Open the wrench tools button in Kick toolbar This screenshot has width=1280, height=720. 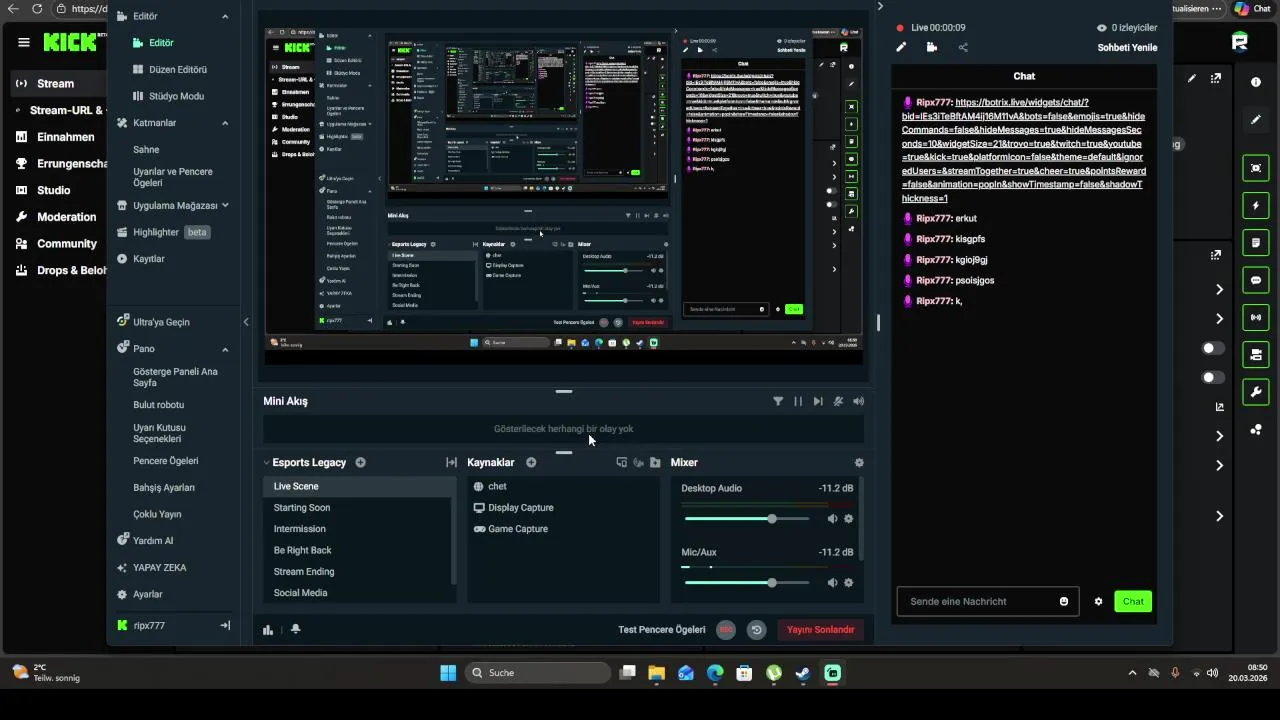pos(1256,391)
